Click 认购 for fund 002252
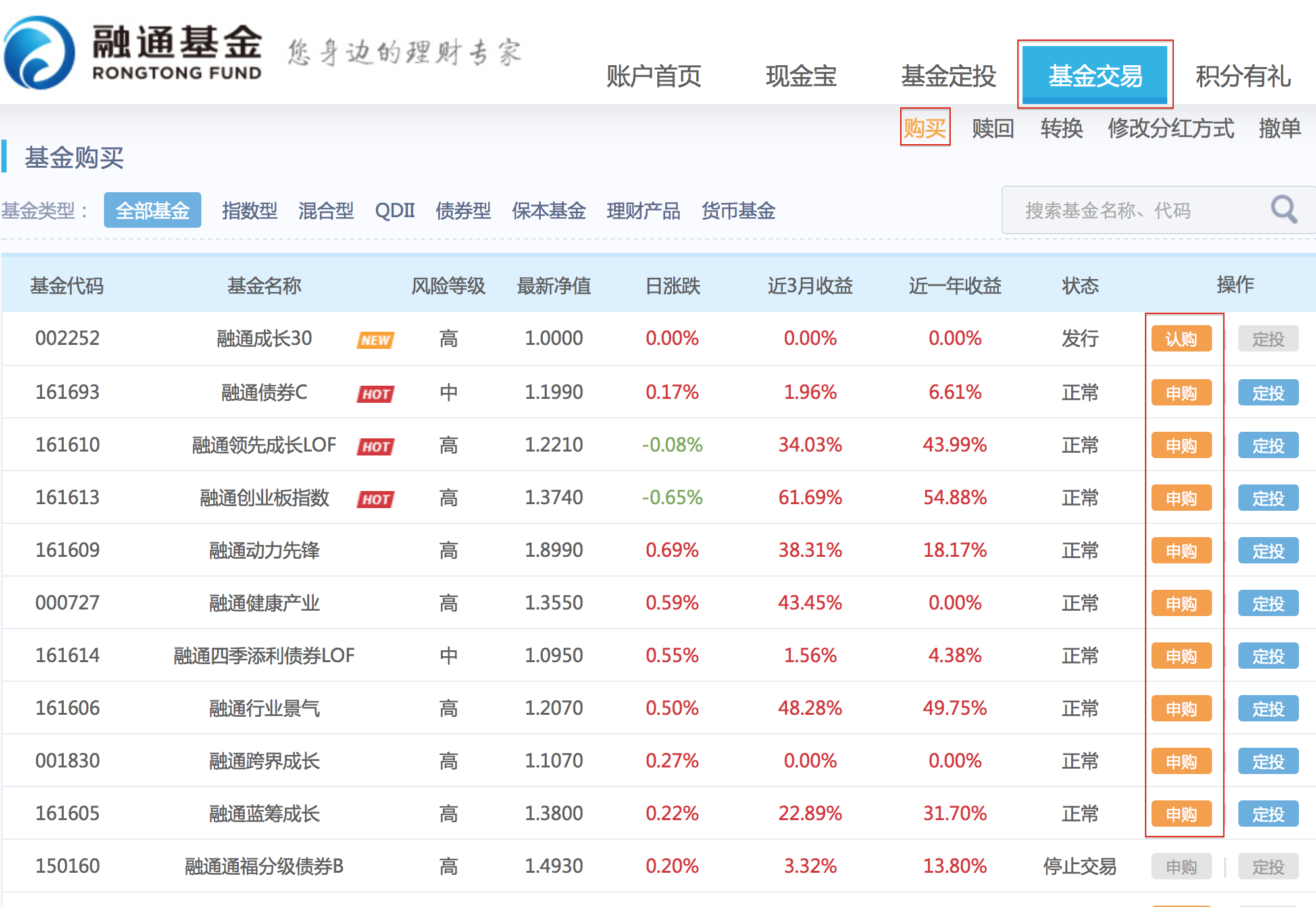The image size is (1316, 907). click(x=1181, y=339)
